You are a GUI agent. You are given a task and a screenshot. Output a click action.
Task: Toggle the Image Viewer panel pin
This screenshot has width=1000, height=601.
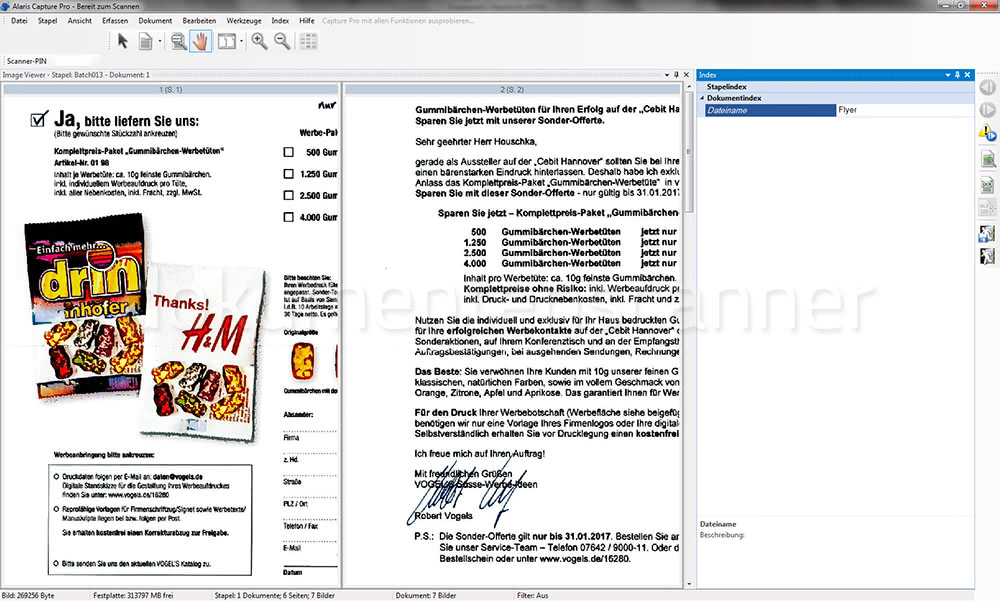pos(676,75)
